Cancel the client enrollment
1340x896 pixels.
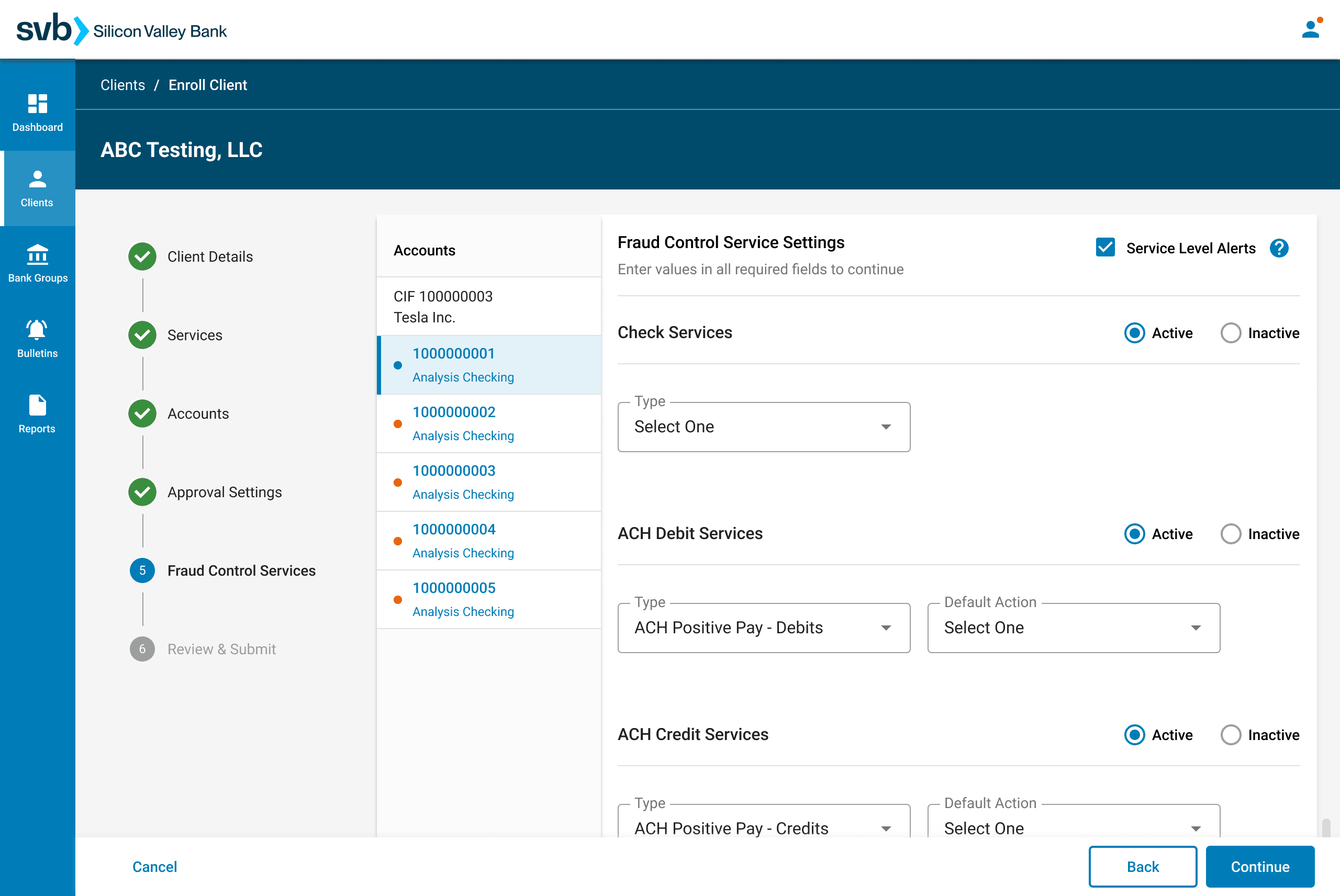(154, 866)
